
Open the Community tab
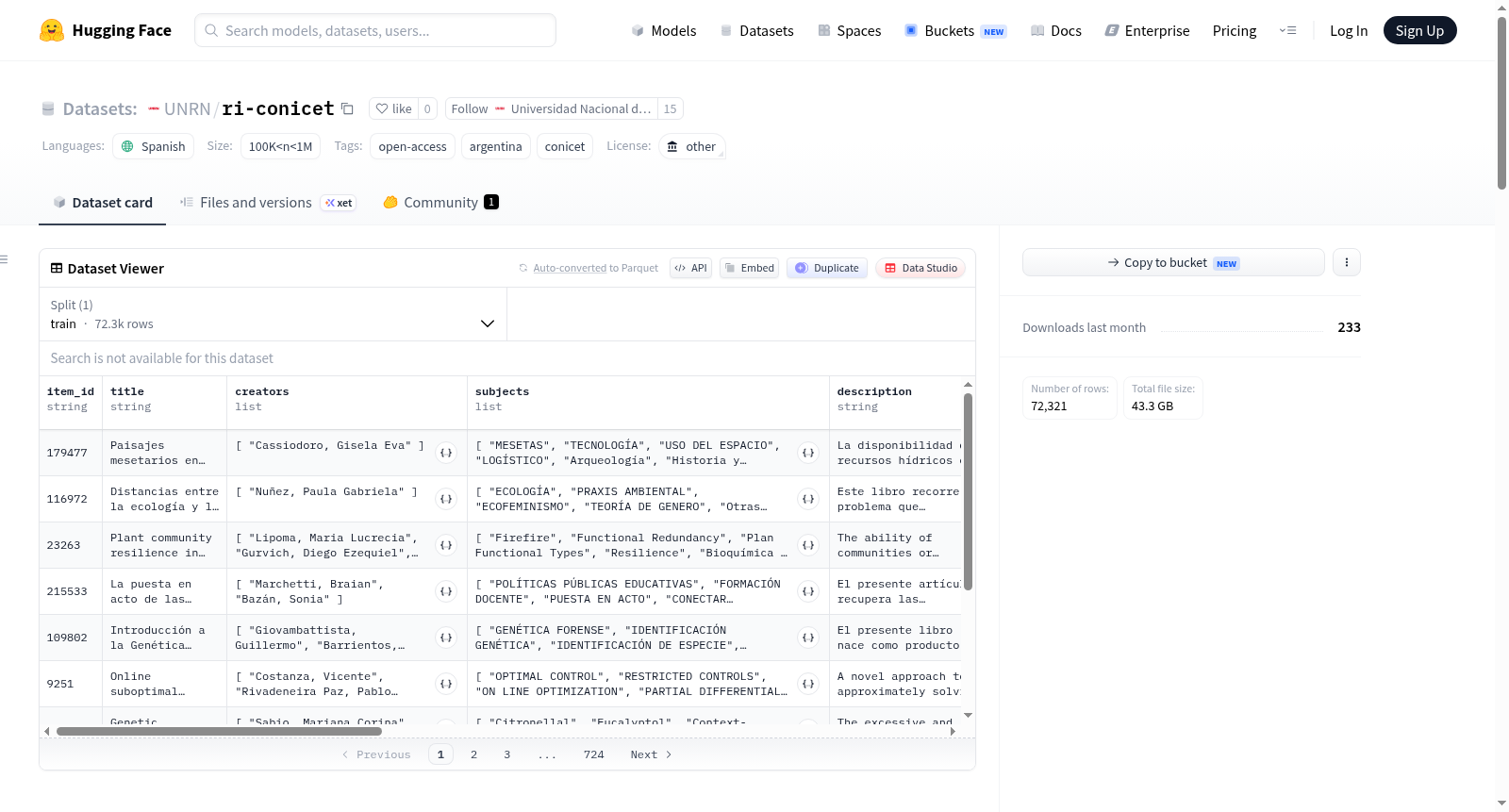[x=440, y=202]
